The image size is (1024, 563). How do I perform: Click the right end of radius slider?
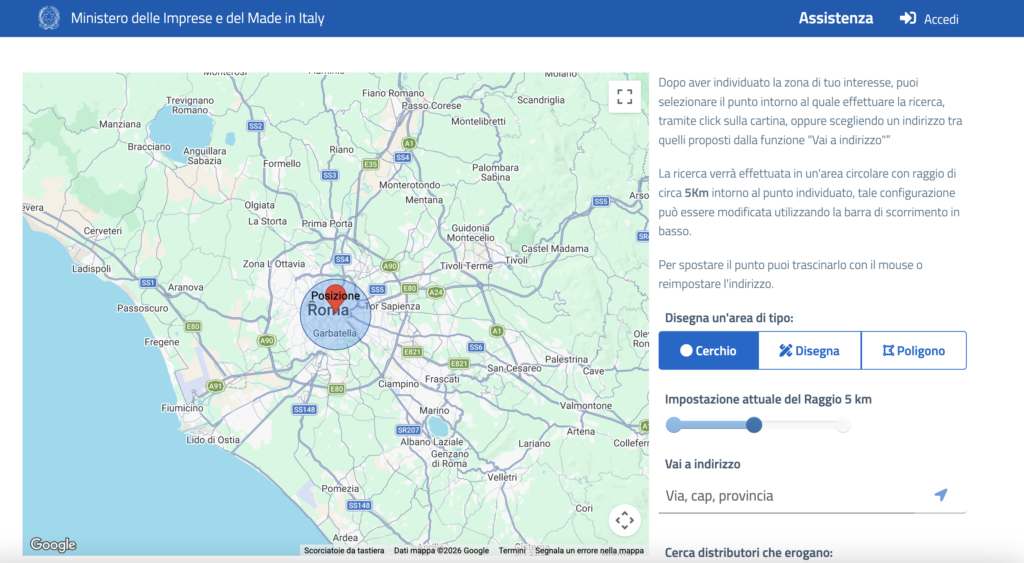(x=843, y=425)
